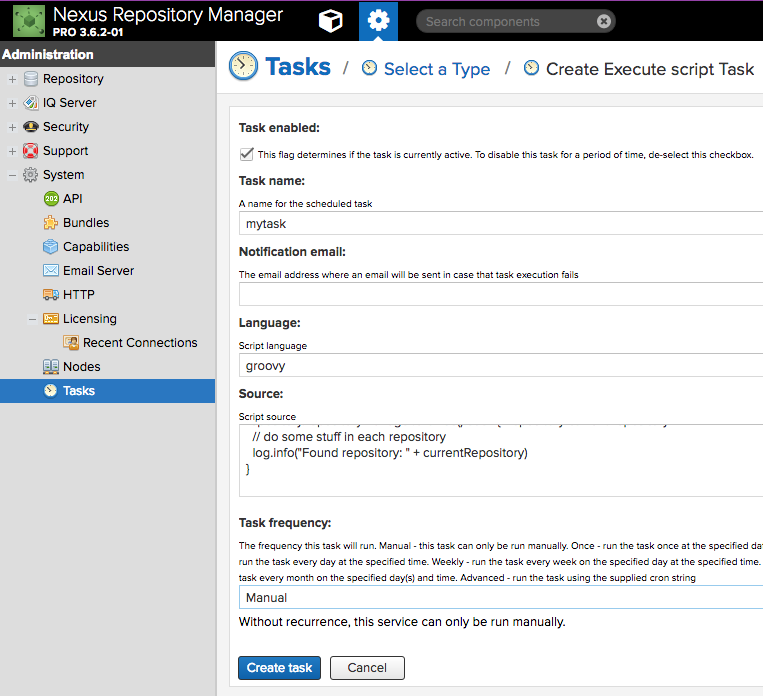Expand the Repository tree node
The height and width of the screenshot is (696, 763).
[x=12, y=79]
